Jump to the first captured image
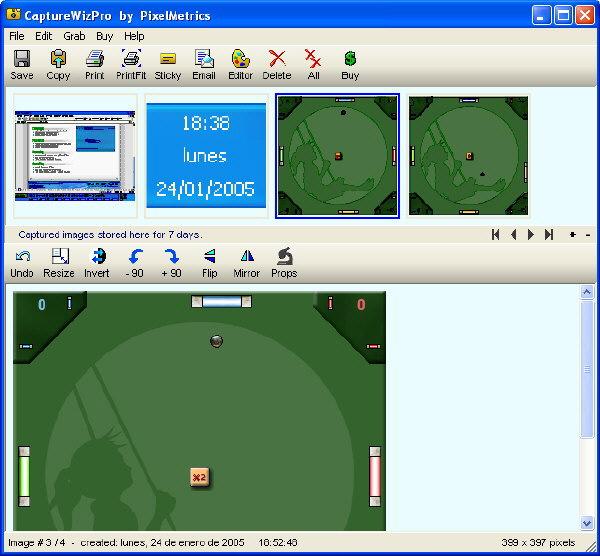The image size is (600, 556). tap(496, 235)
